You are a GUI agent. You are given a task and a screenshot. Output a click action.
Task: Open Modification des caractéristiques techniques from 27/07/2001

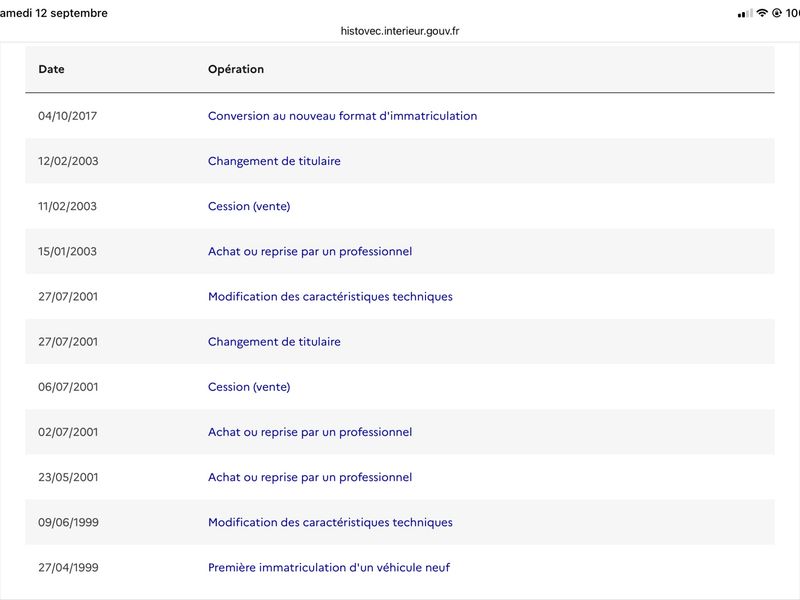pos(330,296)
